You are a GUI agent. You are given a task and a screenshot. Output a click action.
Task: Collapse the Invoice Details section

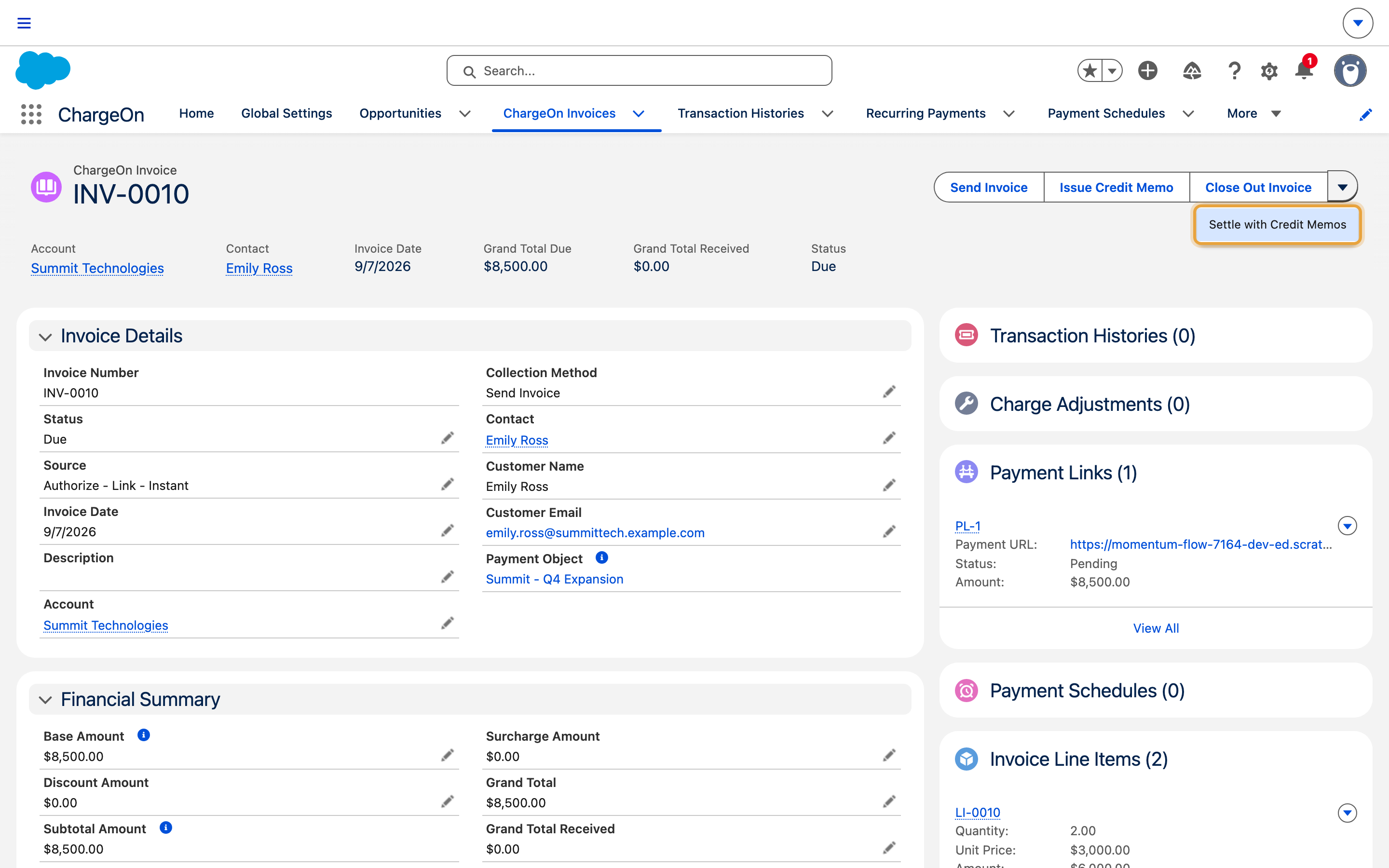[45, 337]
